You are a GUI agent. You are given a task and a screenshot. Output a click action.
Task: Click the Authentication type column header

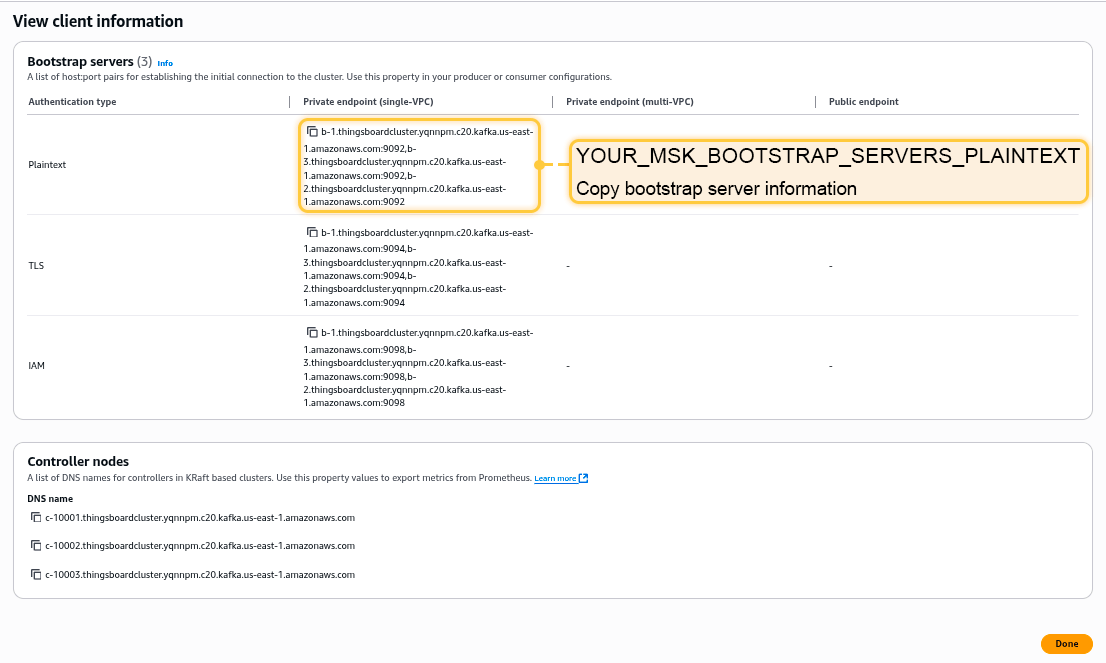pos(72,102)
